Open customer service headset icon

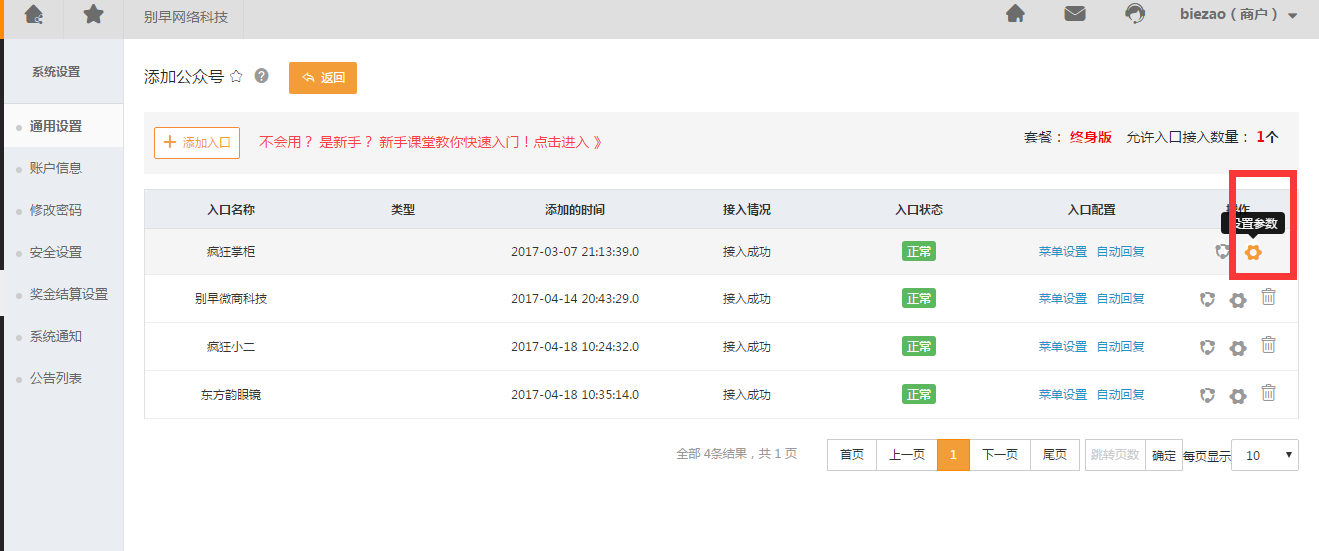coord(1135,14)
